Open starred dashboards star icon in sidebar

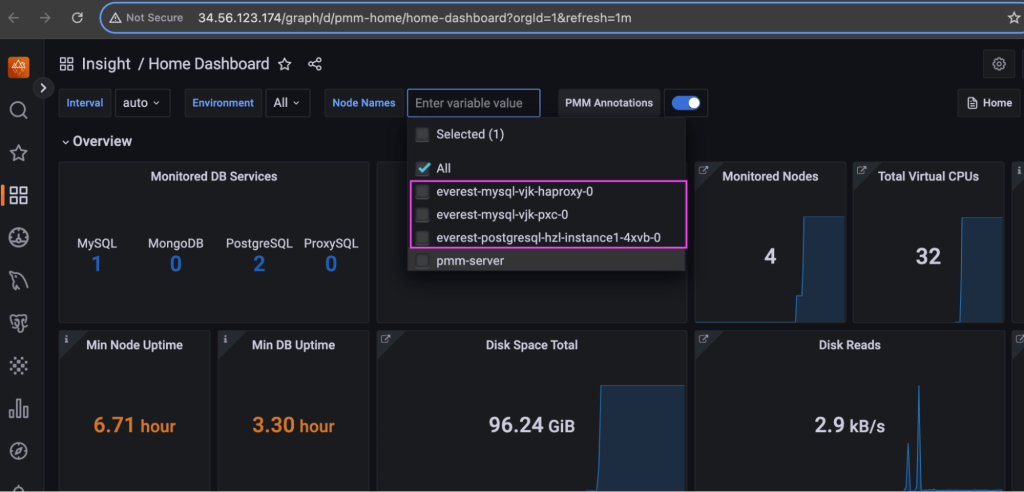(18, 153)
